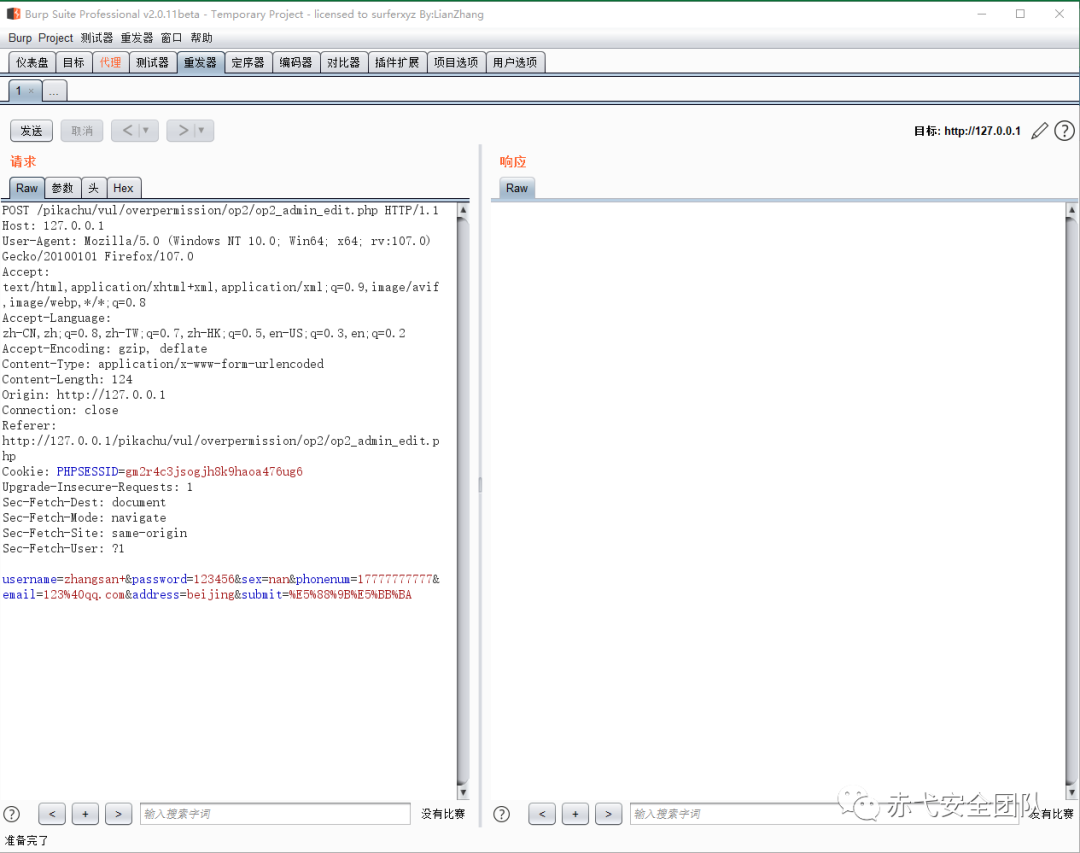The image size is (1080, 853).
Task: Switch to the request Hex tab
Action: click(123, 188)
